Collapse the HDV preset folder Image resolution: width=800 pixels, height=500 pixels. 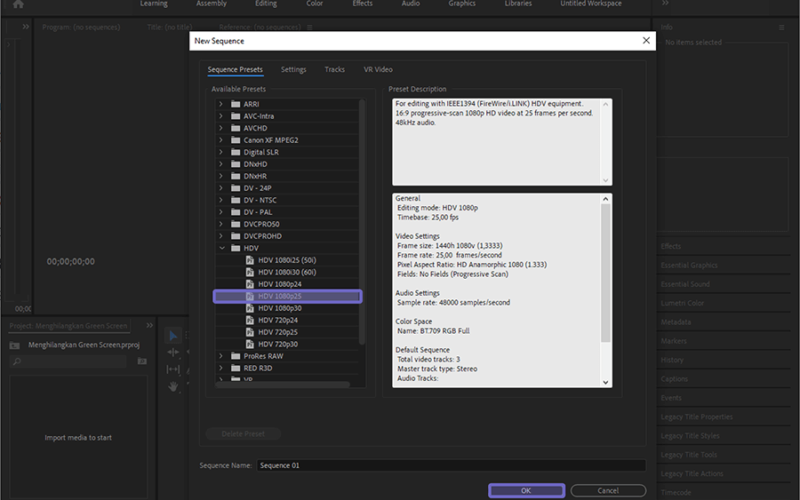(x=222, y=248)
